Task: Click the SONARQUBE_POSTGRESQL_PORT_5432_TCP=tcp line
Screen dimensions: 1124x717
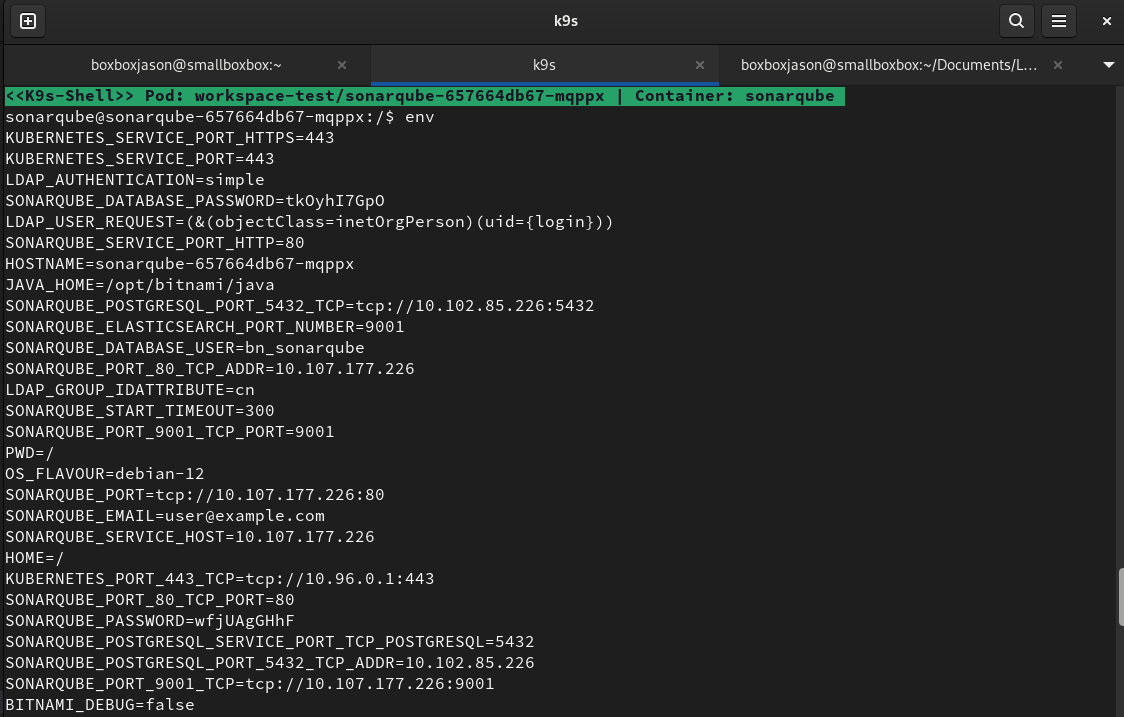Action: 300,305
